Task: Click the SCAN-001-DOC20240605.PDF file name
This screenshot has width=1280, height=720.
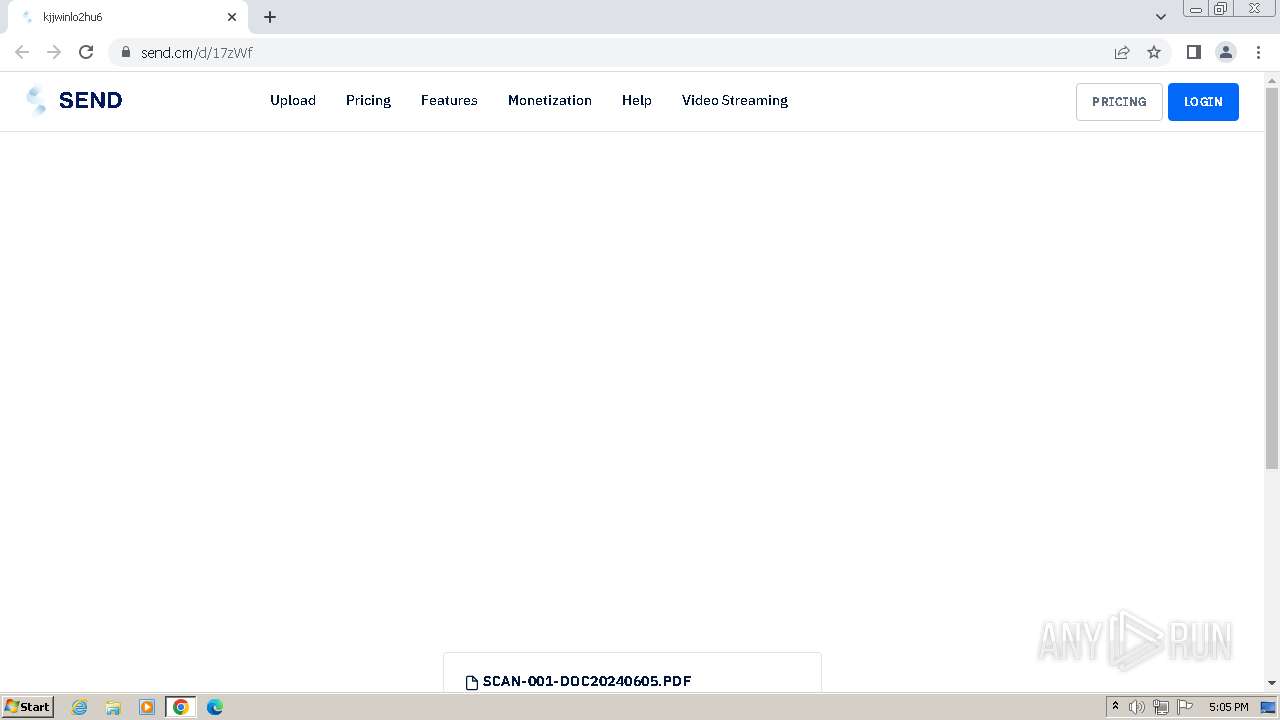Action: (x=587, y=681)
